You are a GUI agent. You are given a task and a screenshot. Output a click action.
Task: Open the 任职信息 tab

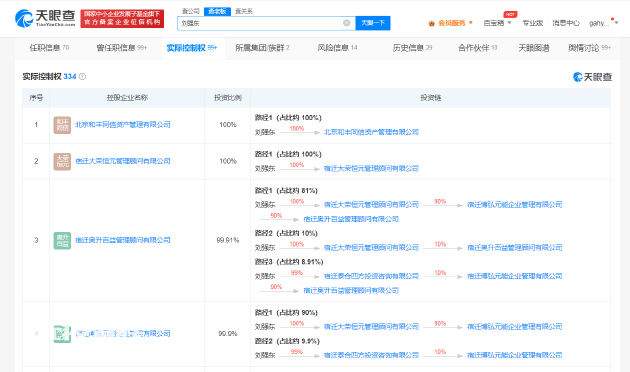tap(49, 48)
